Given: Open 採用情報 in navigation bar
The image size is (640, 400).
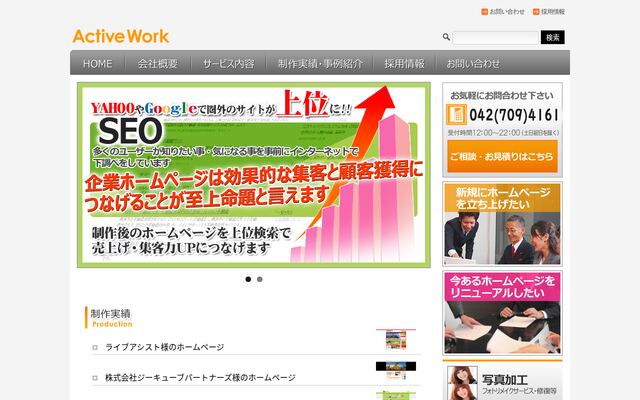Looking at the screenshot, I should coord(404,64).
